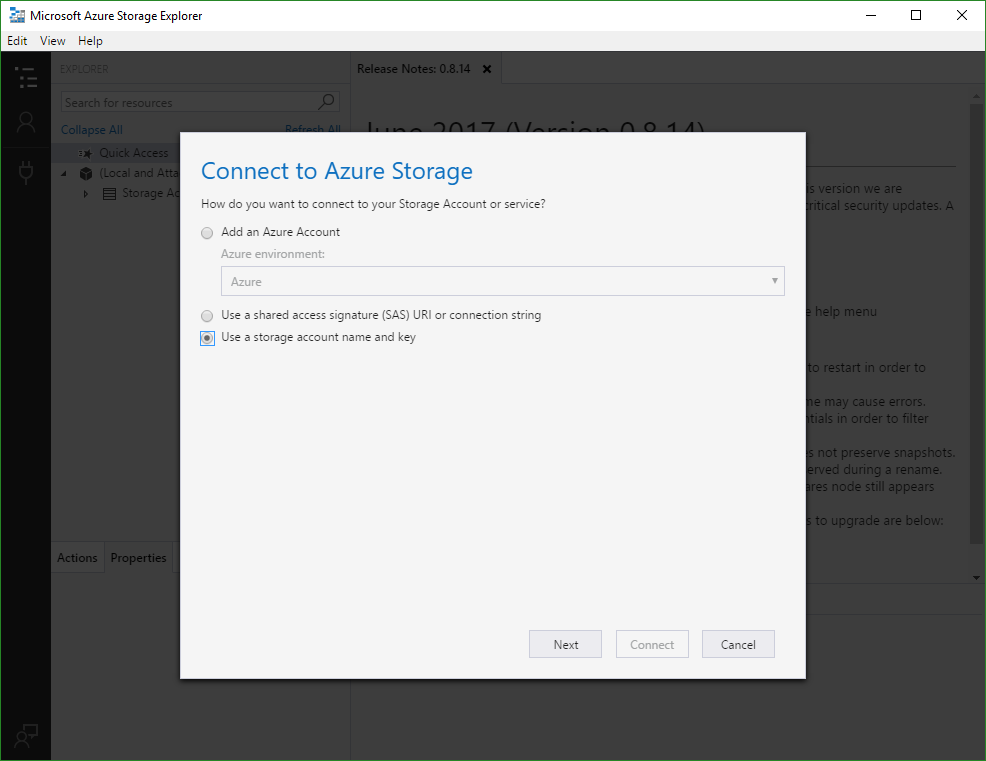Expand the Storage Accounts tree node

click(x=86, y=193)
